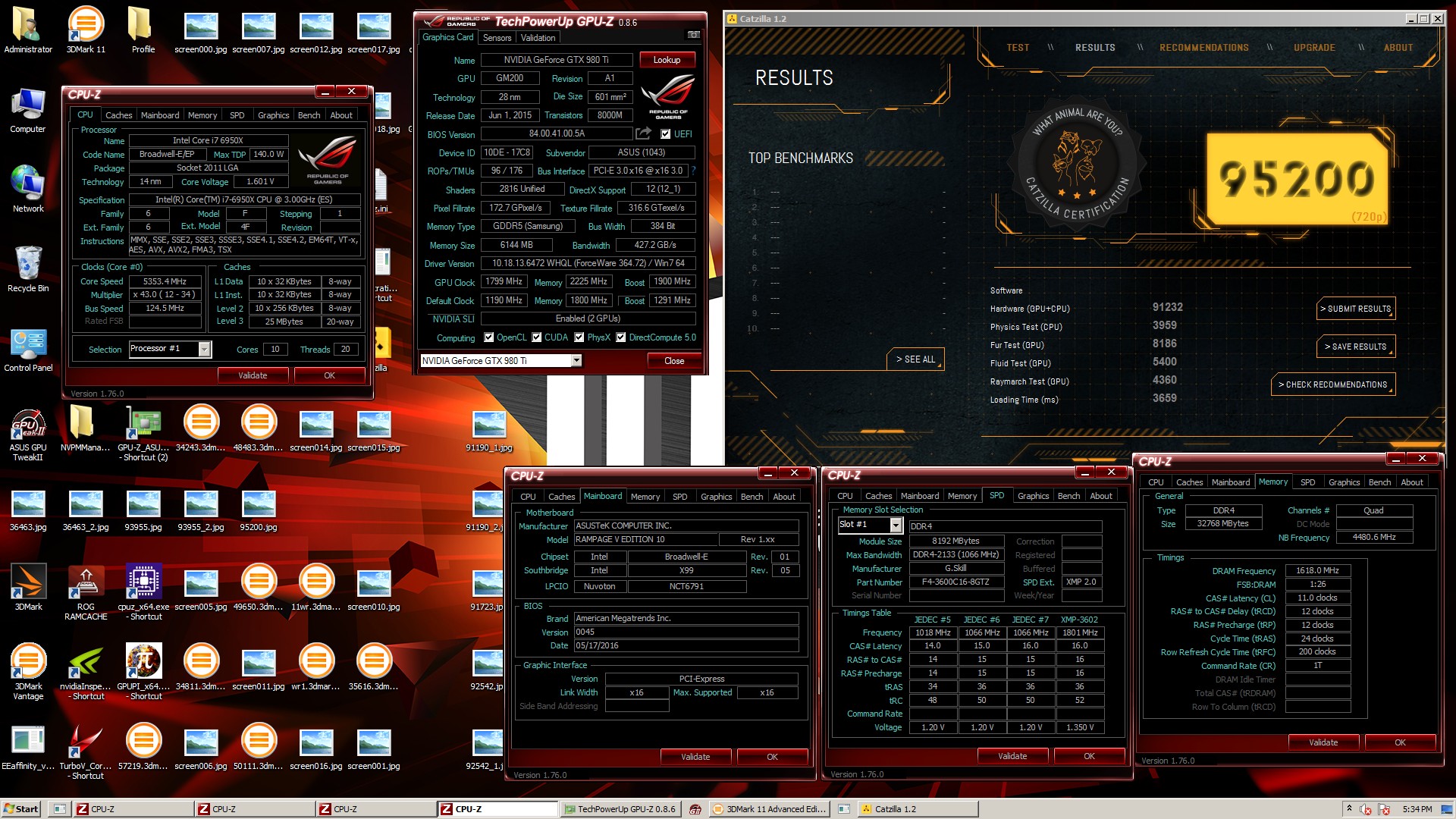Launch the GPUPI_x64 shortcut

pos(143,671)
